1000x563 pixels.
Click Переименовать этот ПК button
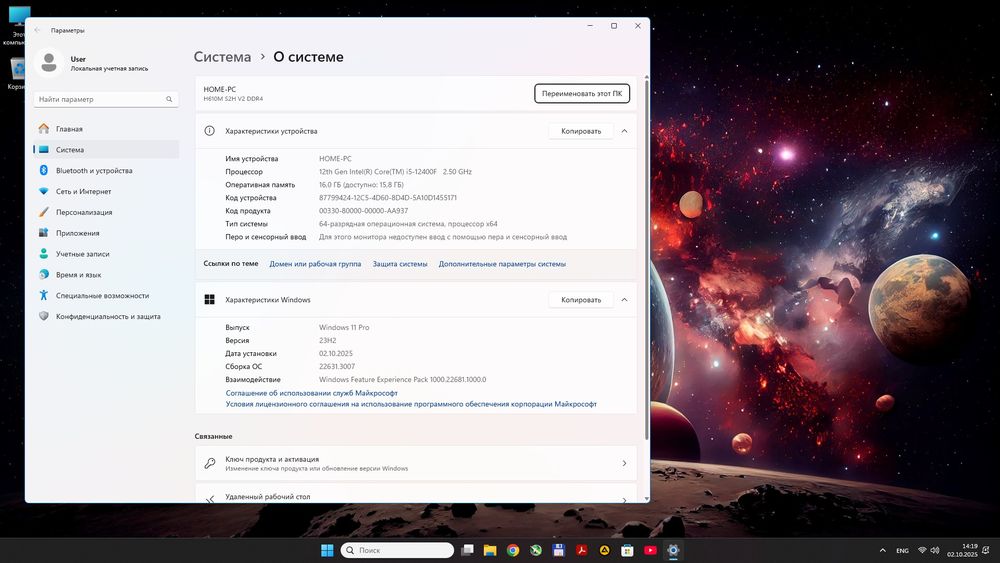click(x=582, y=94)
